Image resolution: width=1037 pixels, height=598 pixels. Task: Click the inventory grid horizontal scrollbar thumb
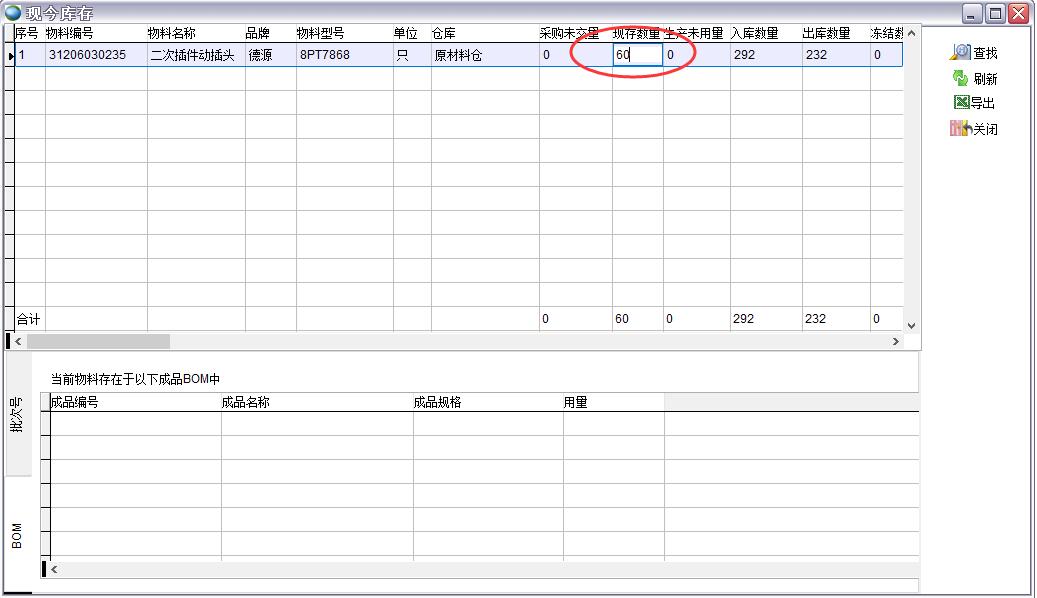[x=98, y=341]
